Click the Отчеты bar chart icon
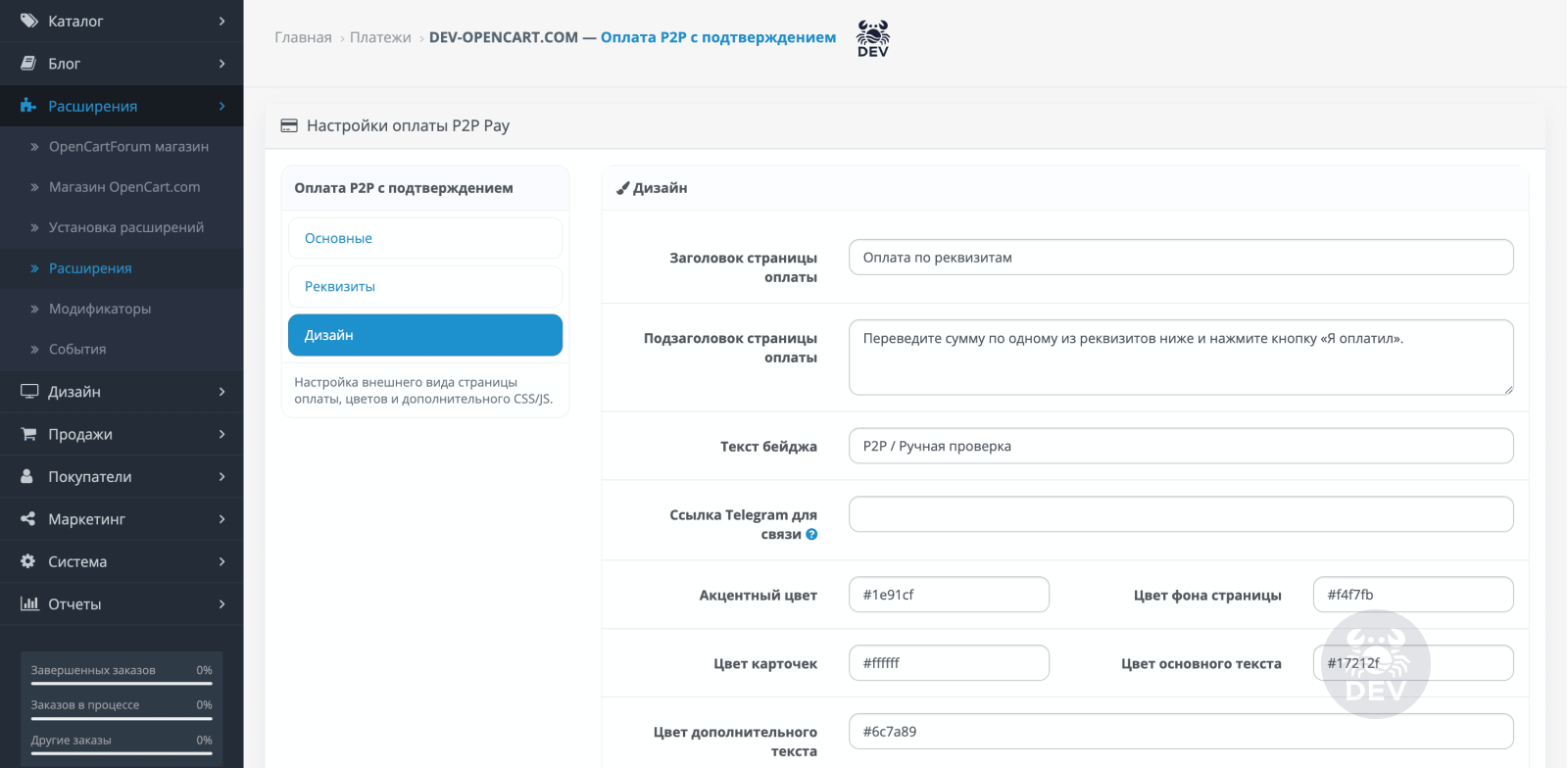 [29, 603]
